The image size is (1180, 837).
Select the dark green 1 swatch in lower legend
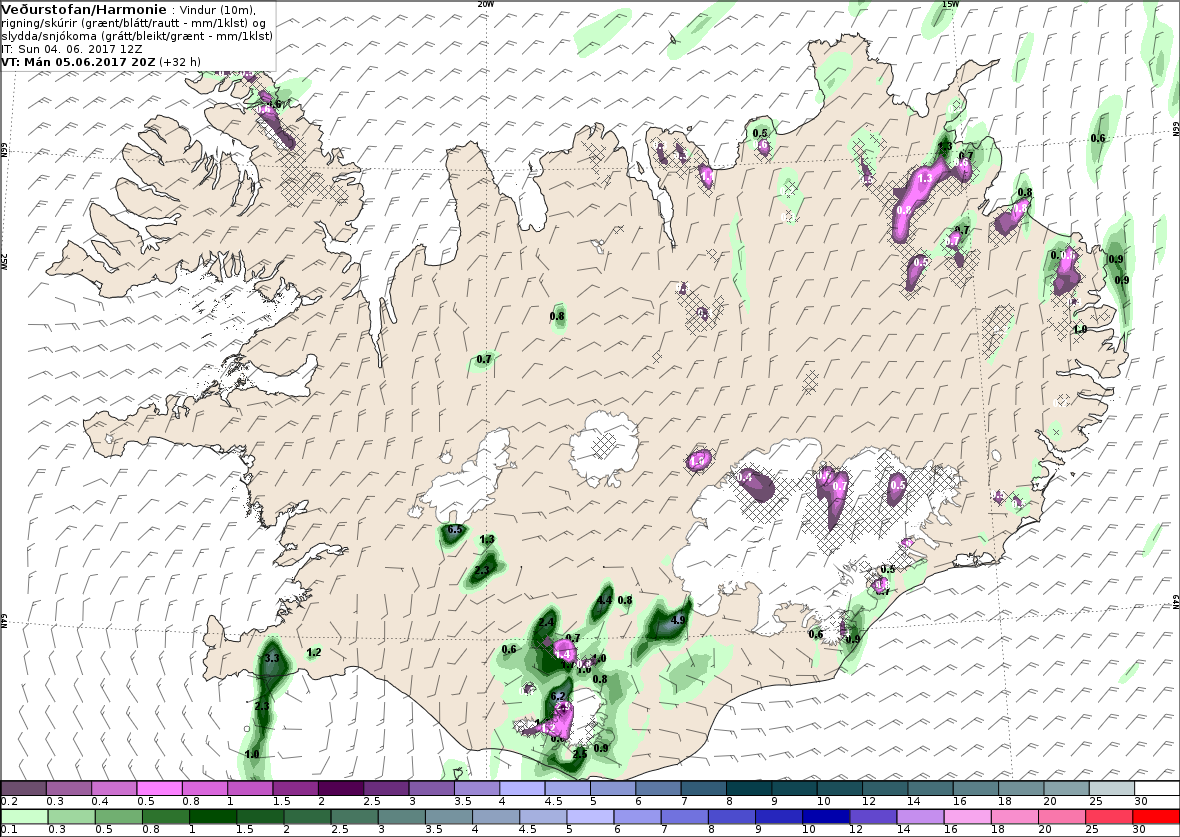[213, 817]
